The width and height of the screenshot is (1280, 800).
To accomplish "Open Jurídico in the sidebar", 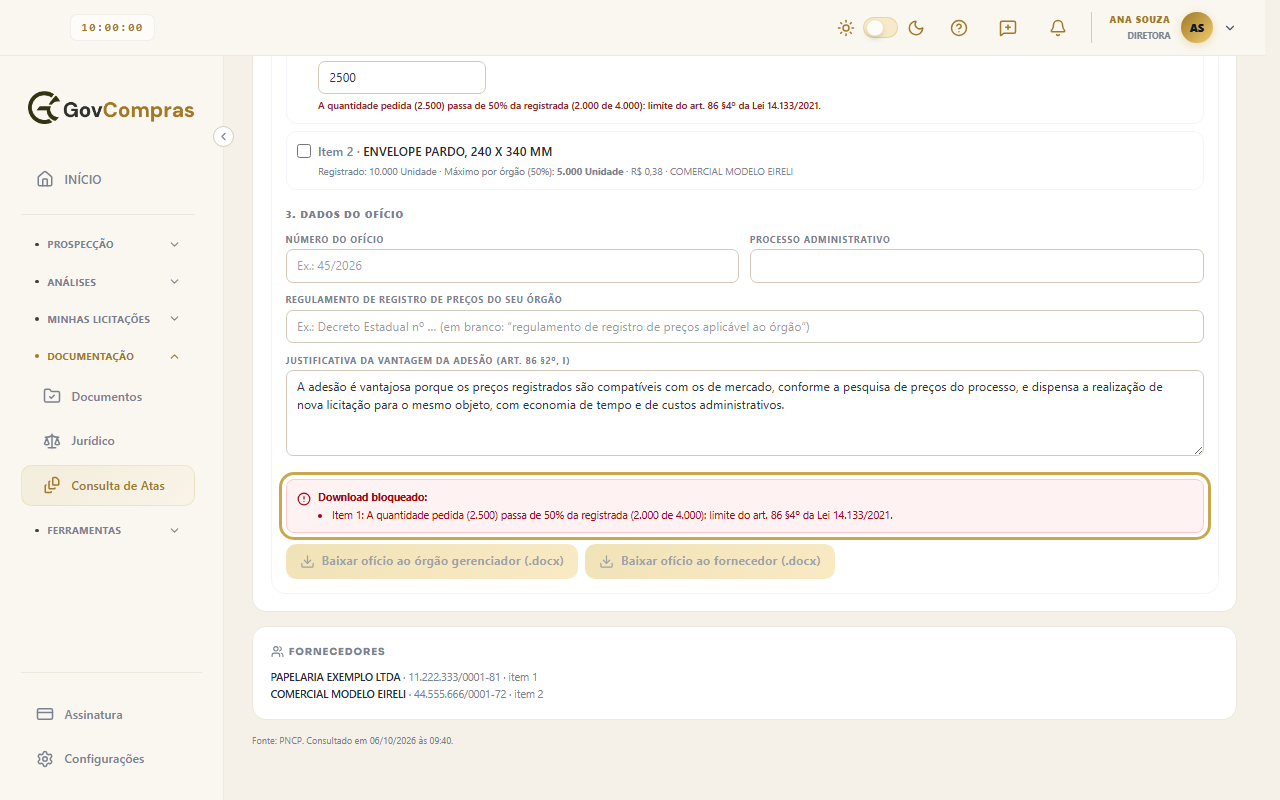I will 108,441.
